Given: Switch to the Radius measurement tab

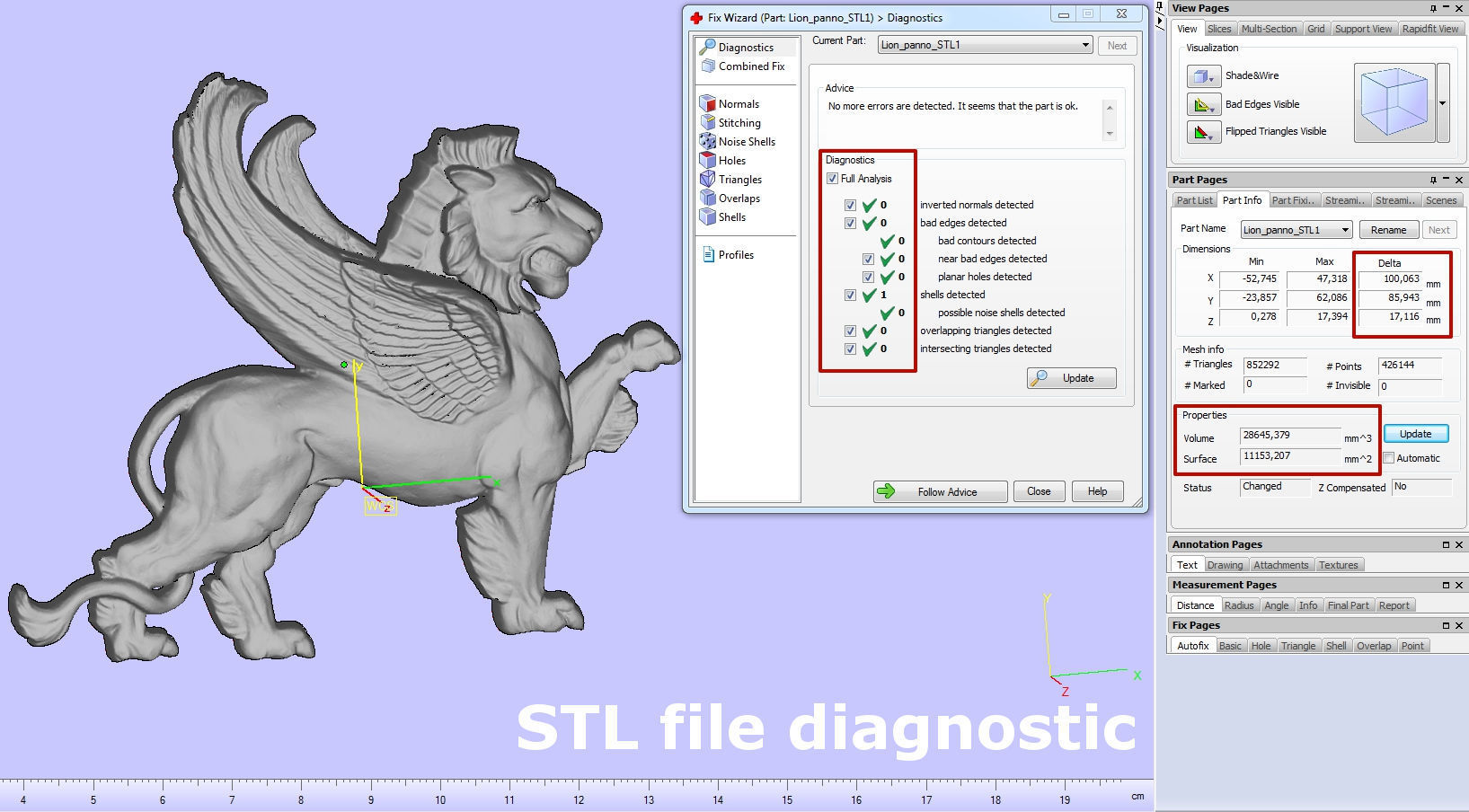Looking at the screenshot, I should 1239,605.
